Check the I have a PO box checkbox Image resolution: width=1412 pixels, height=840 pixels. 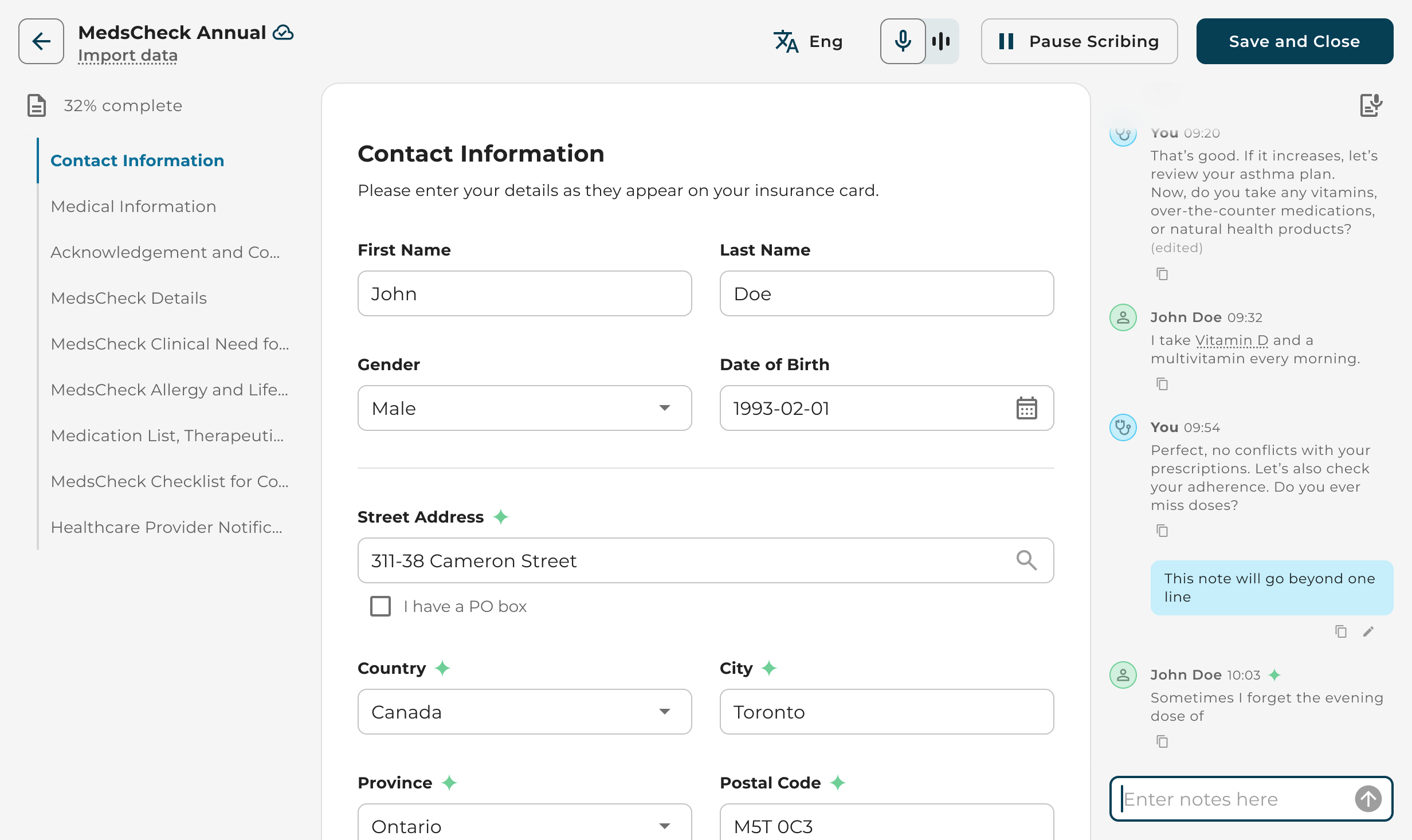[381, 606]
